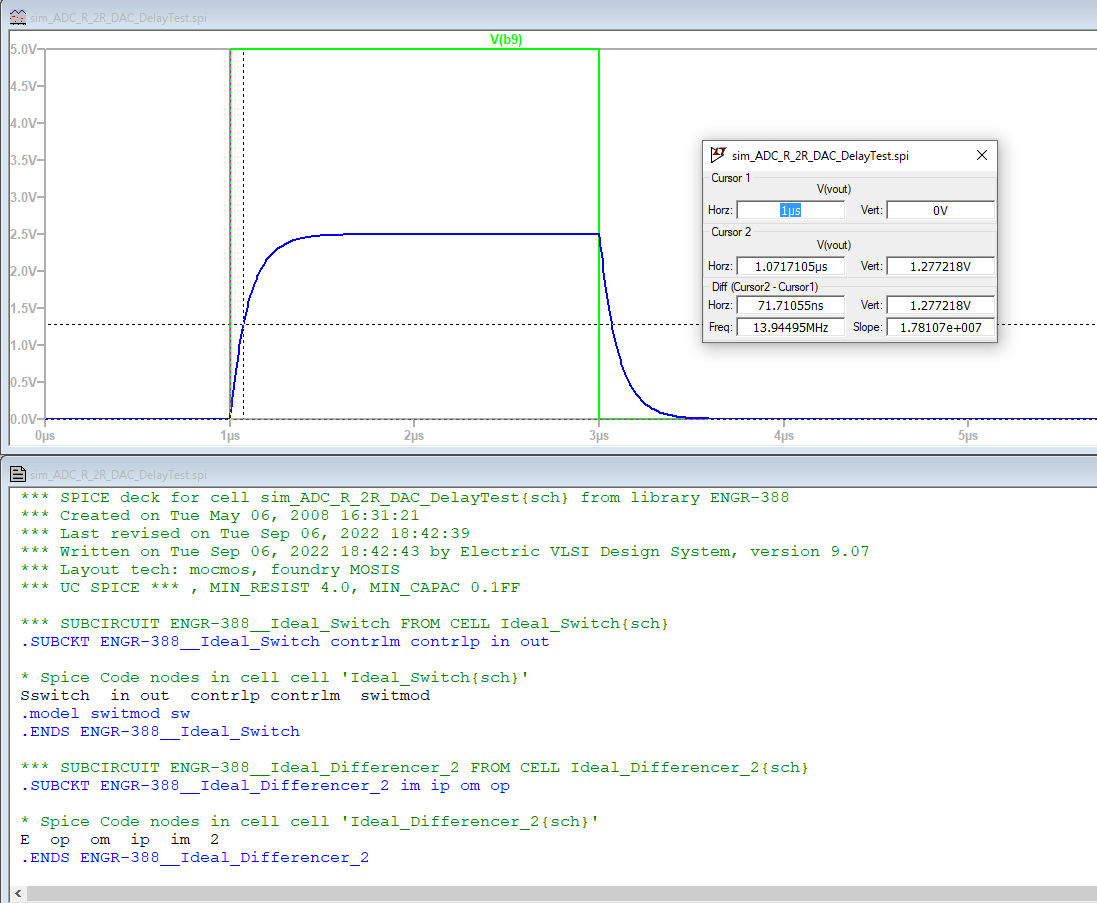Viewport: 1097px width, 903px height.
Task: Edit Cursor 1 Horz field showing 1µs
Action: pyautogui.click(x=791, y=210)
